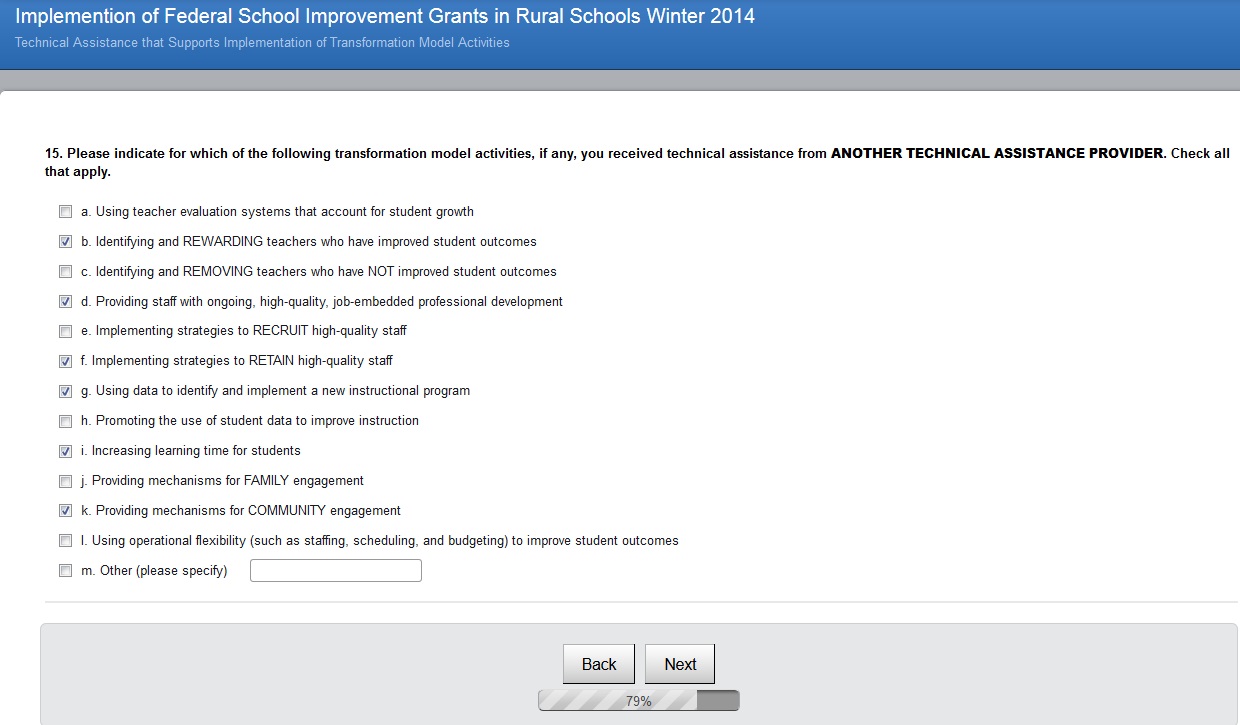Click label 'j. Providing mechanisms for FAMILY engagement'
1240x725 pixels.
222,481
